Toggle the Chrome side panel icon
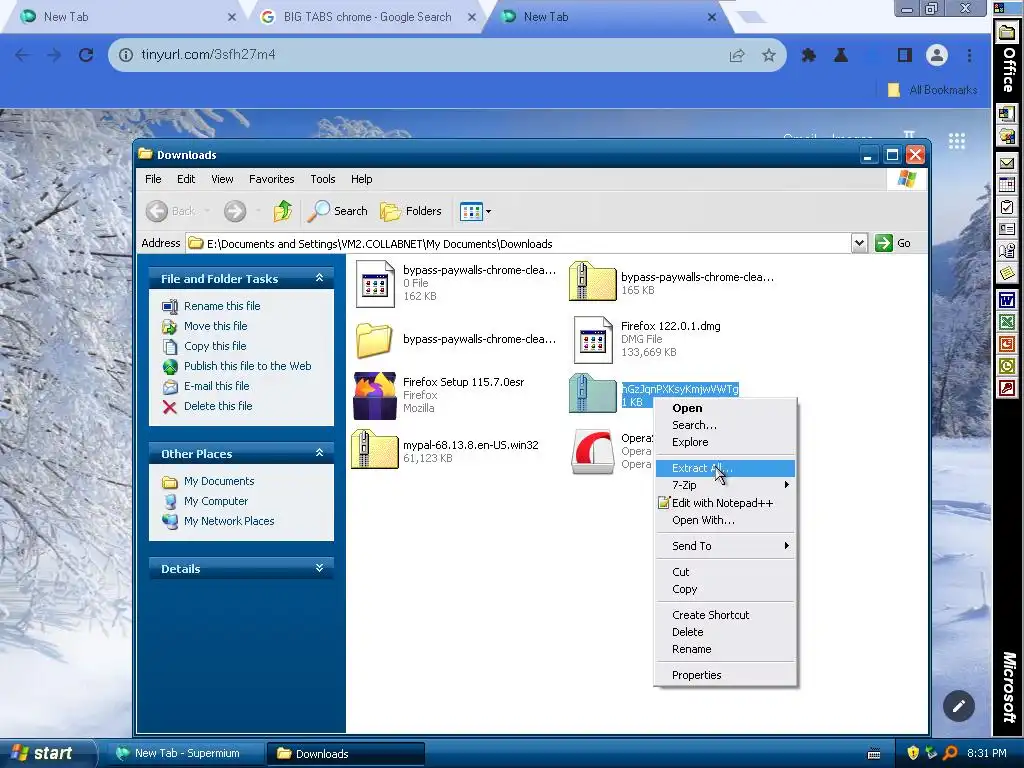Screen dimensions: 1024x768 tap(904, 56)
